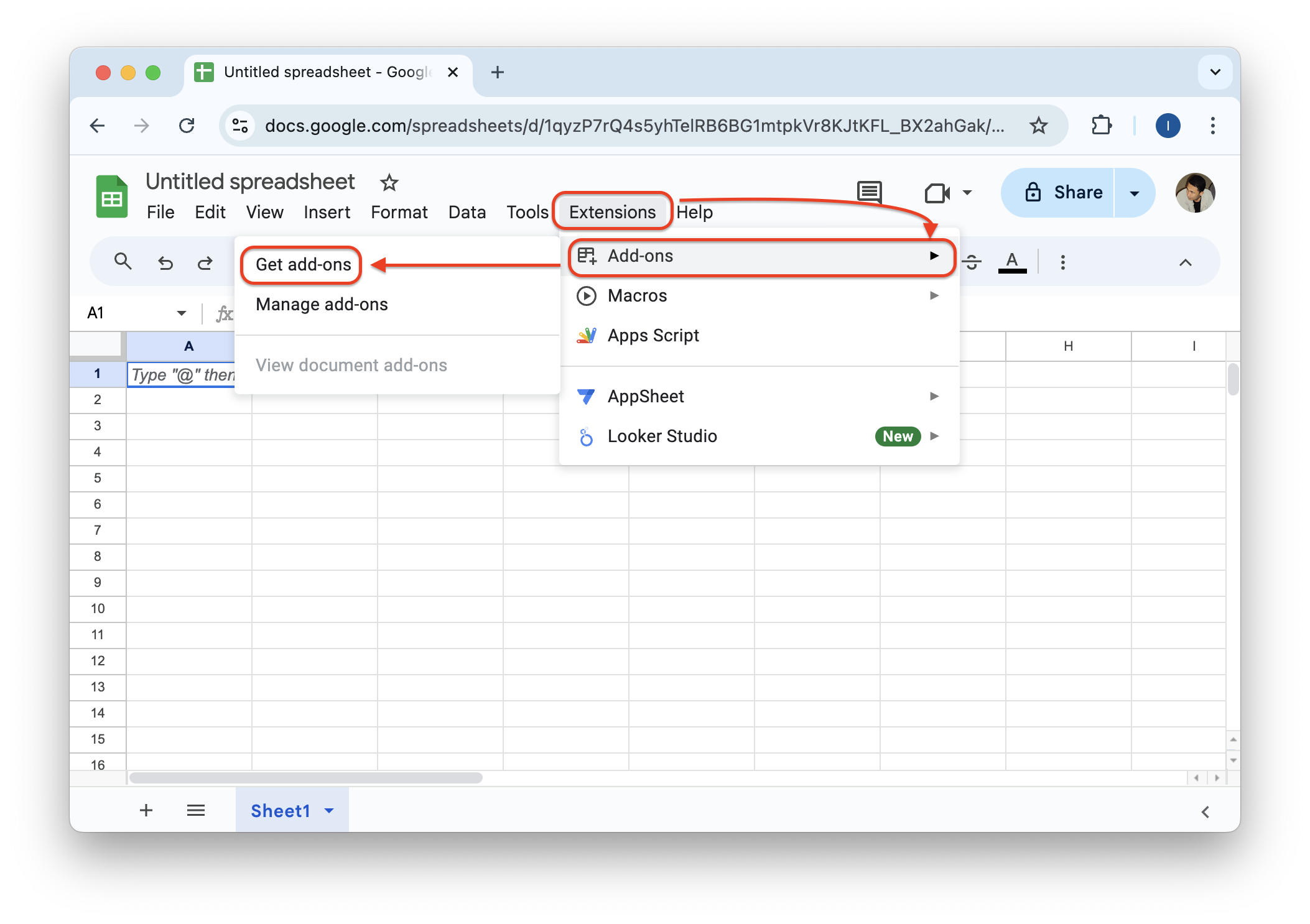The image size is (1310, 924).
Task: Click the redo arrow icon
Action: point(205,263)
